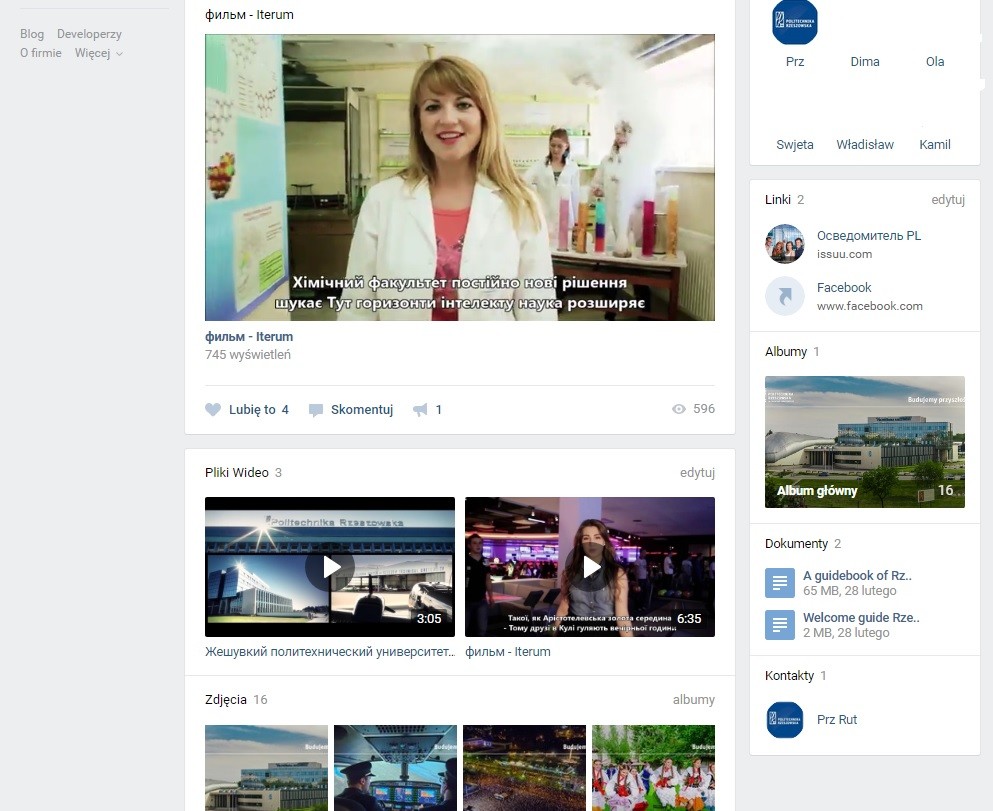
Task: Open the albumy link beside Zdjęcia
Action: tap(693, 700)
